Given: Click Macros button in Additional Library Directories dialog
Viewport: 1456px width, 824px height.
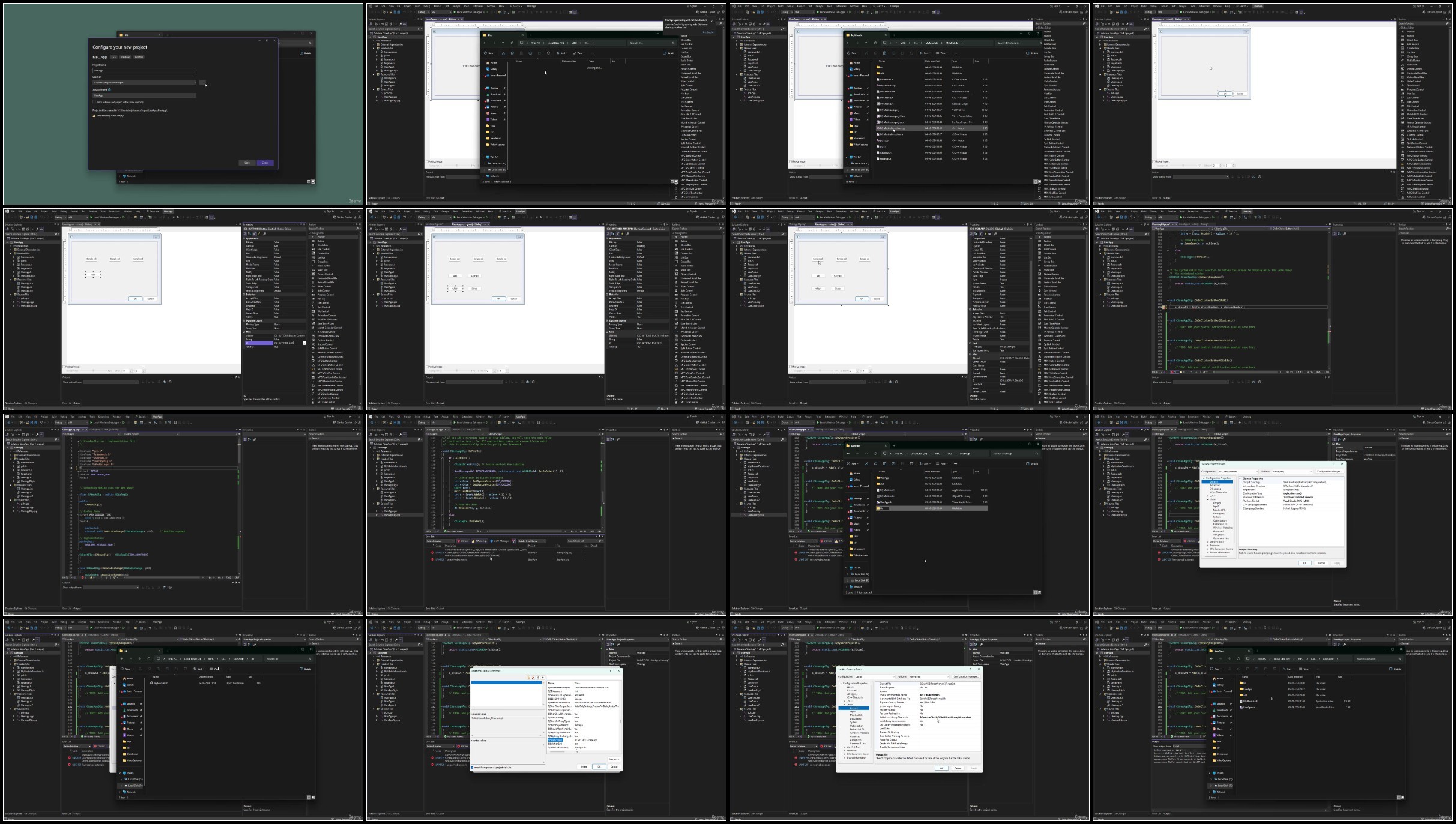Looking at the screenshot, I should tap(614, 759).
